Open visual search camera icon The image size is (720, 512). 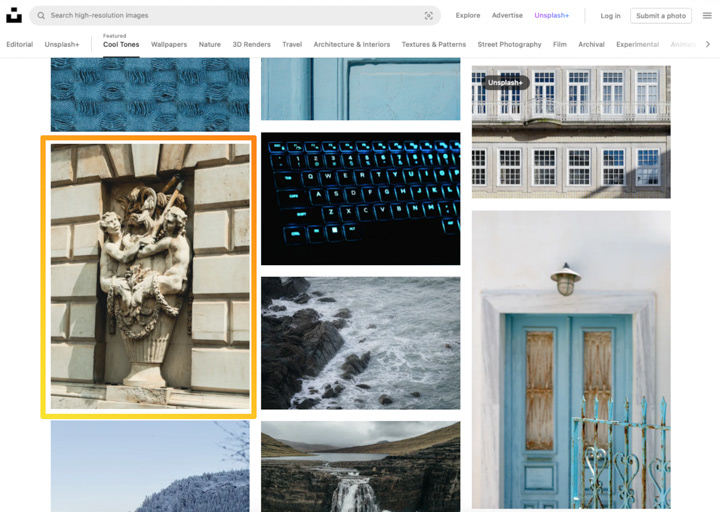point(428,16)
